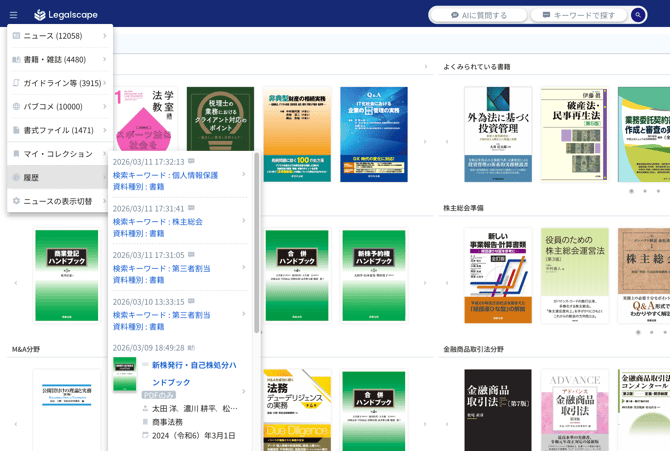Image resolution: width=670 pixels, height=451 pixels.
Task: Click the Legalscape logo
Action: coord(68,15)
